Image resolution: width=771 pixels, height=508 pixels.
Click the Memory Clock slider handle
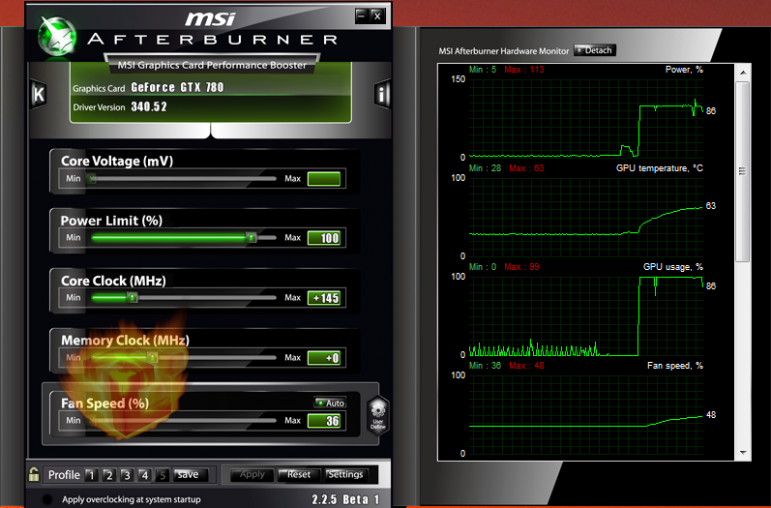point(153,358)
